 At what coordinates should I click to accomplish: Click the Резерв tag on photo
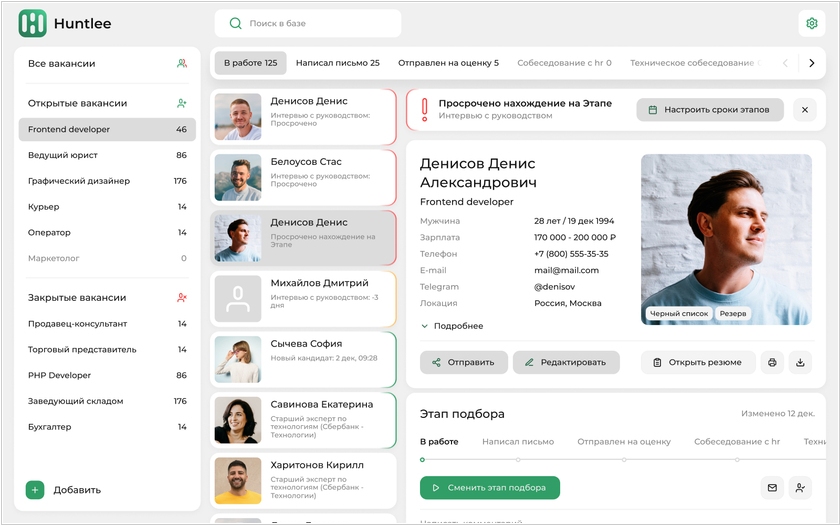pos(733,313)
